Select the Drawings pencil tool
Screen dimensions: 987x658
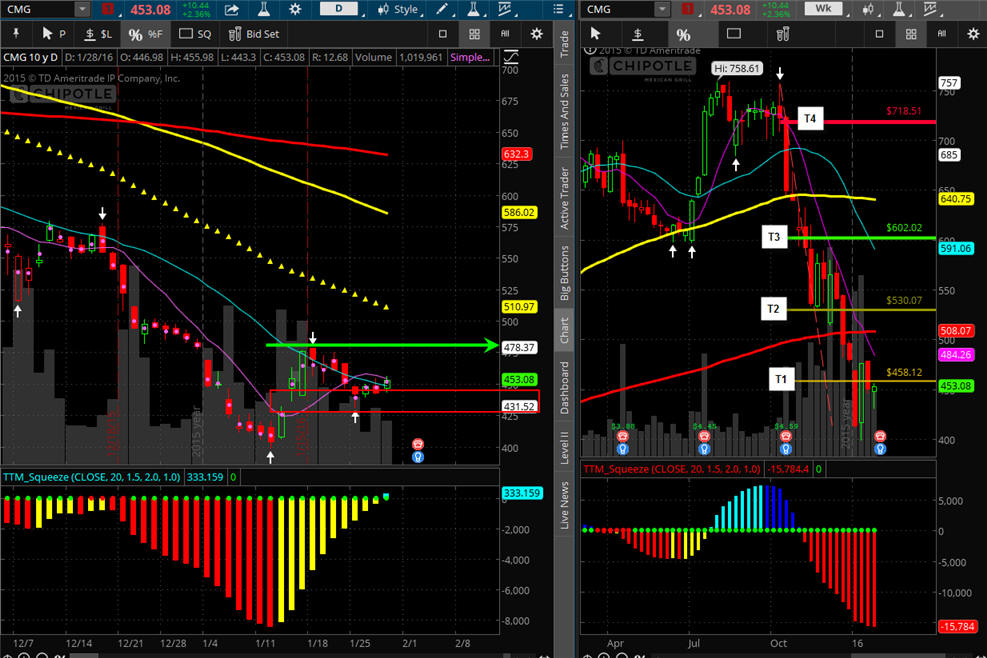442,9
